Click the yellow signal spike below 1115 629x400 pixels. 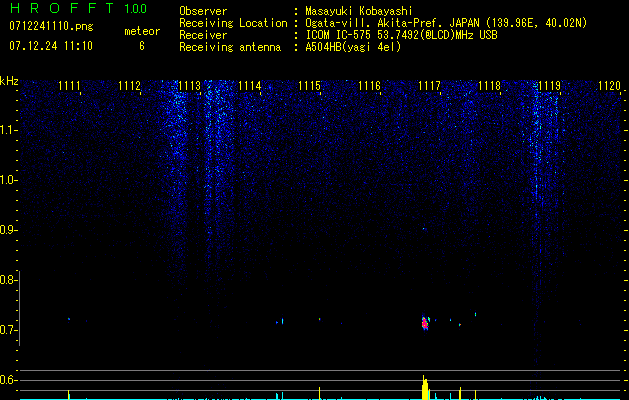click(x=319, y=393)
